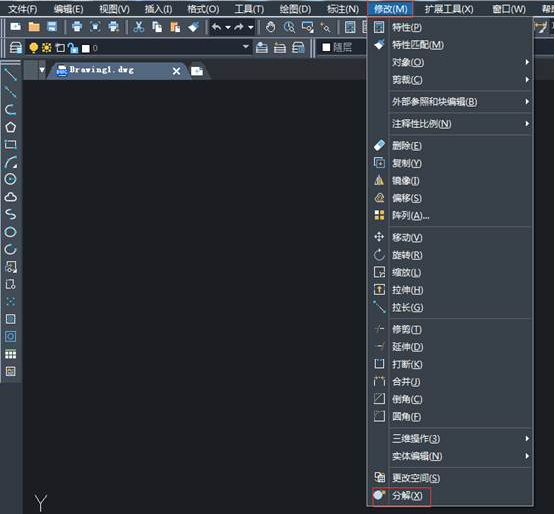555x514 pixels.
Task: Click the white layer color swatch
Action: tap(86, 48)
